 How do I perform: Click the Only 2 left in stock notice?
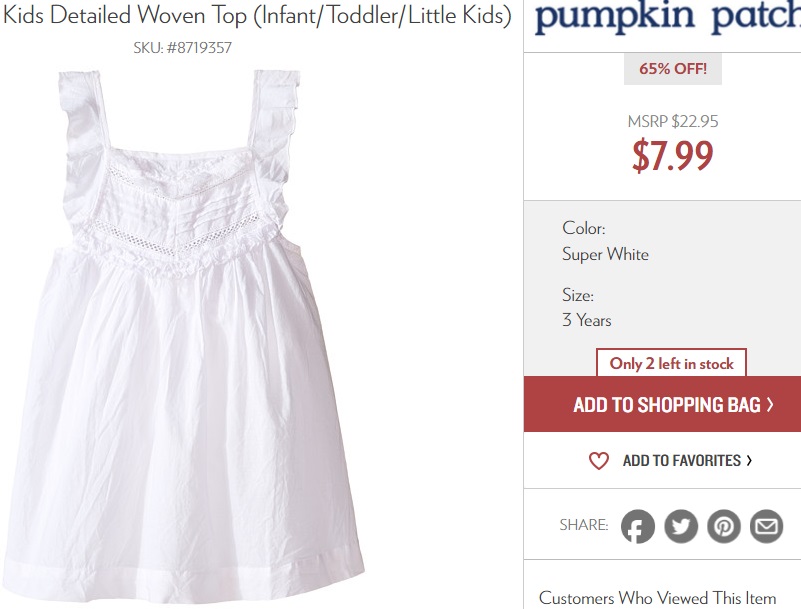coord(672,364)
